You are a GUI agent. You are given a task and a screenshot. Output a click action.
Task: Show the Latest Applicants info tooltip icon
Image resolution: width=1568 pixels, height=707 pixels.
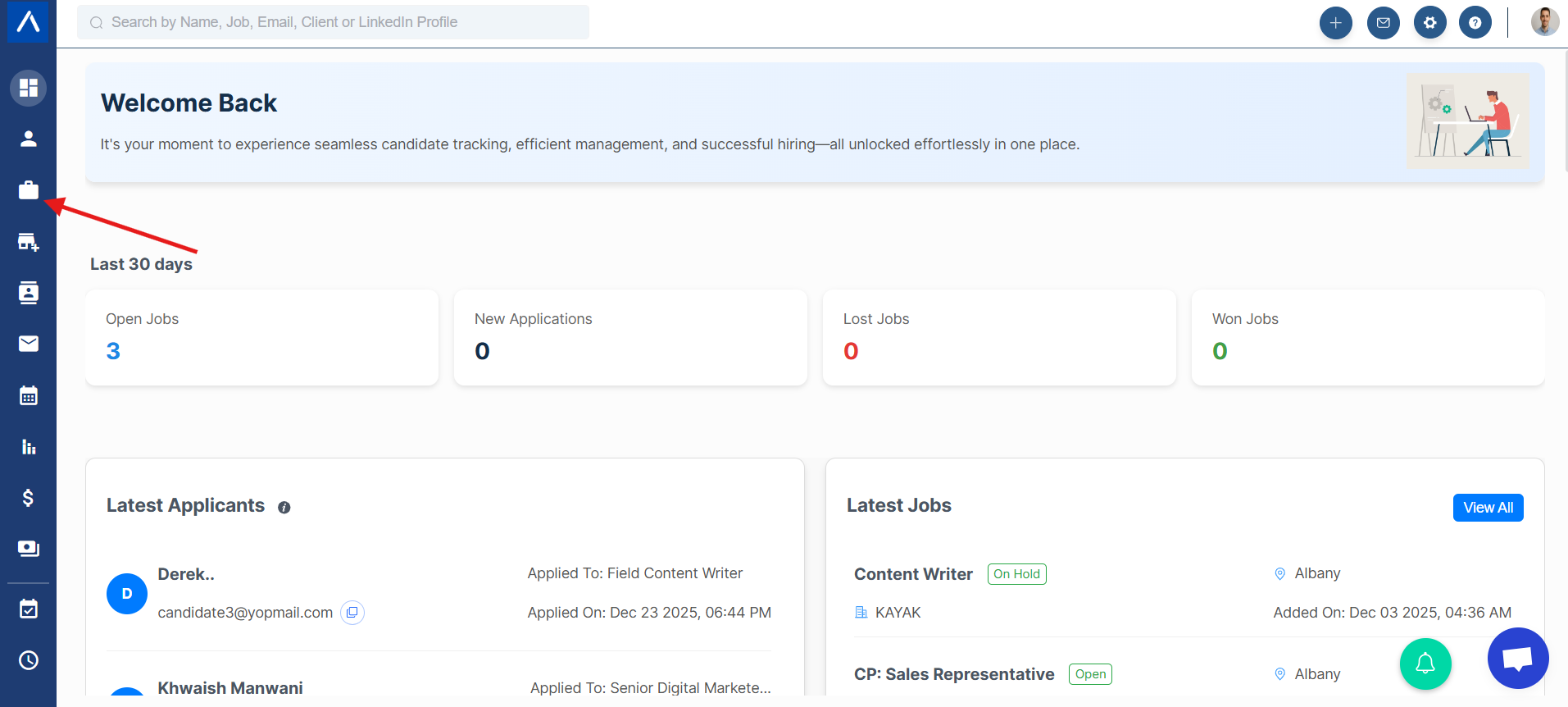pyautogui.click(x=284, y=508)
